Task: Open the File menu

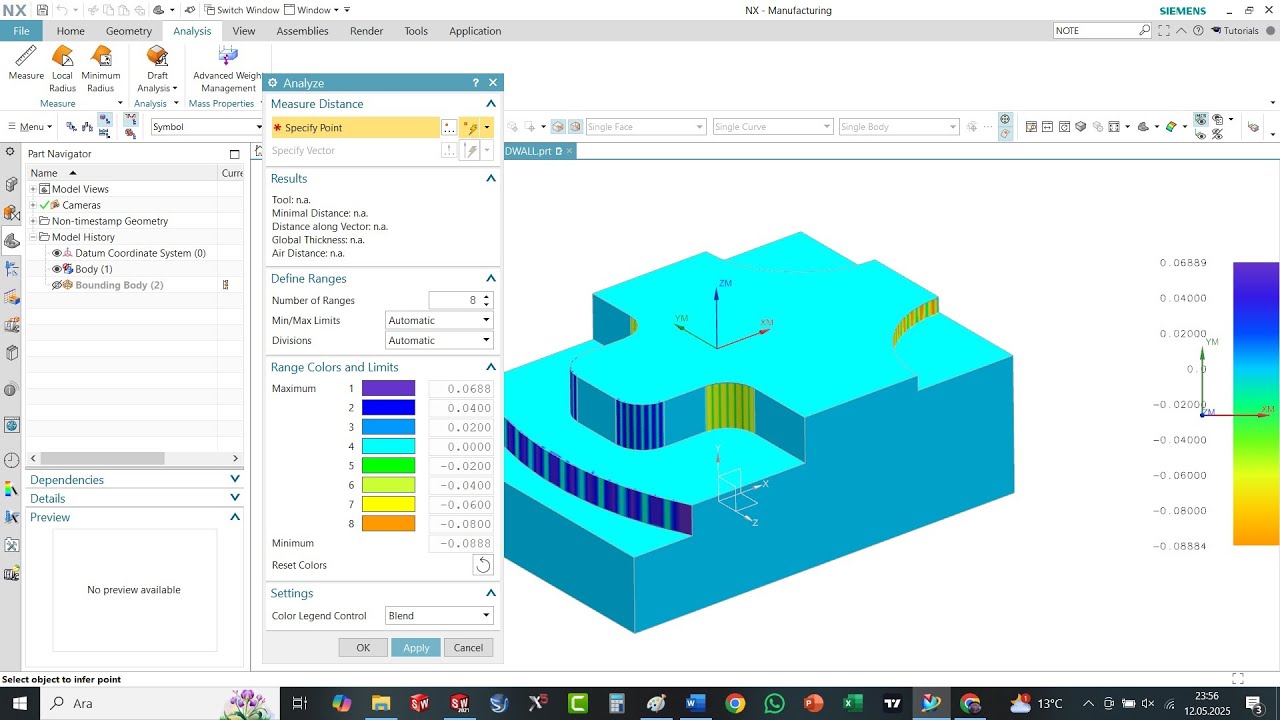Action: click(x=21, y=31)
